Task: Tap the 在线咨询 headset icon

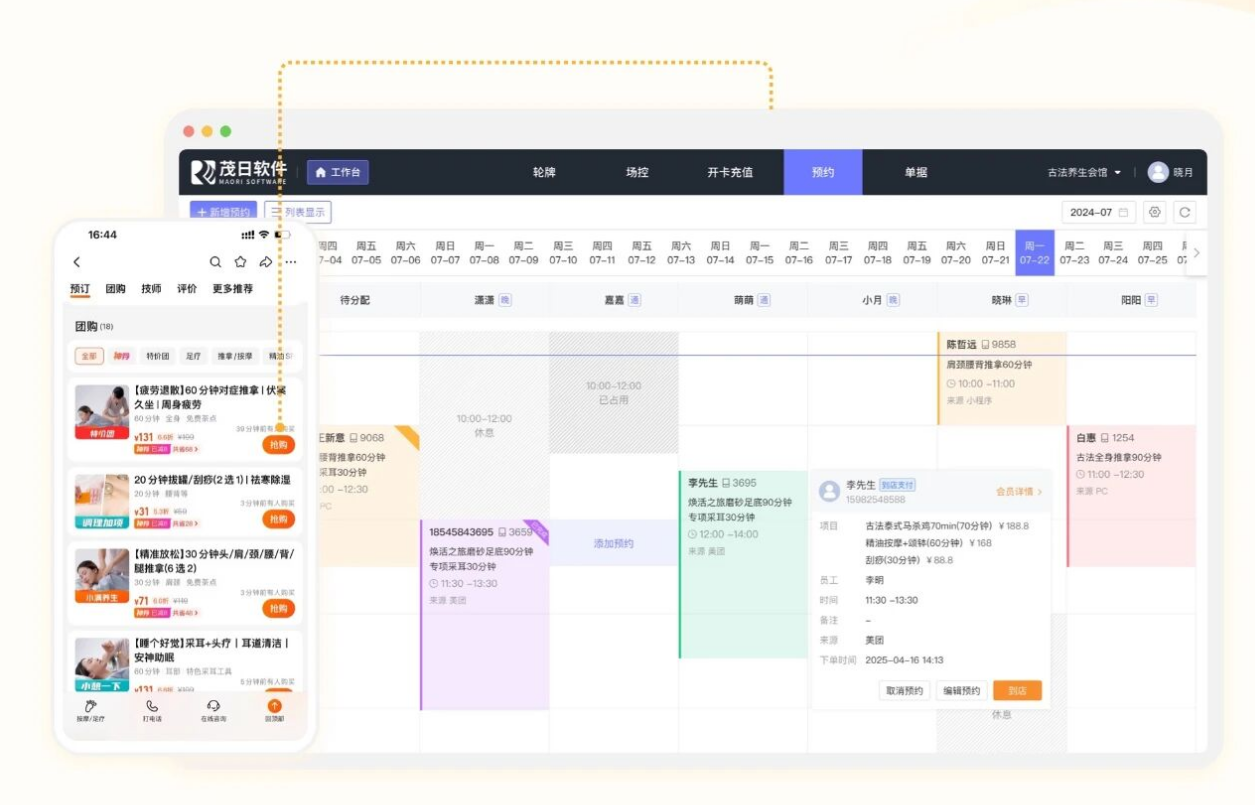Action: pyautogui.click(x=213, y=709)
